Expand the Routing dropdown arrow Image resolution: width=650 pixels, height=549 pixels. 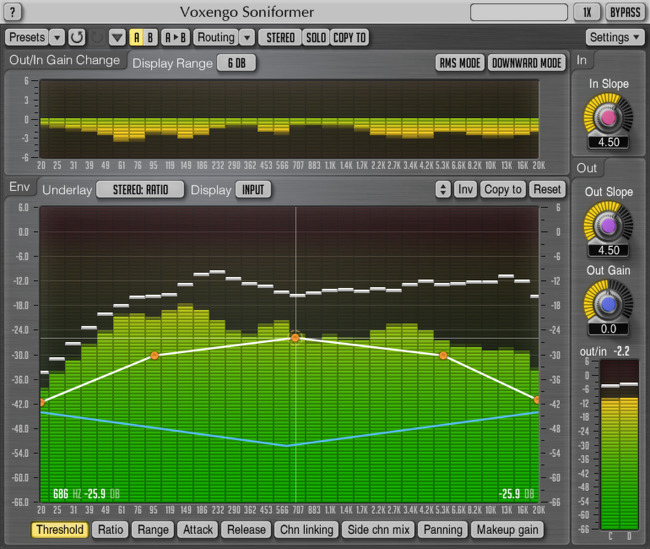pos(247,38)
